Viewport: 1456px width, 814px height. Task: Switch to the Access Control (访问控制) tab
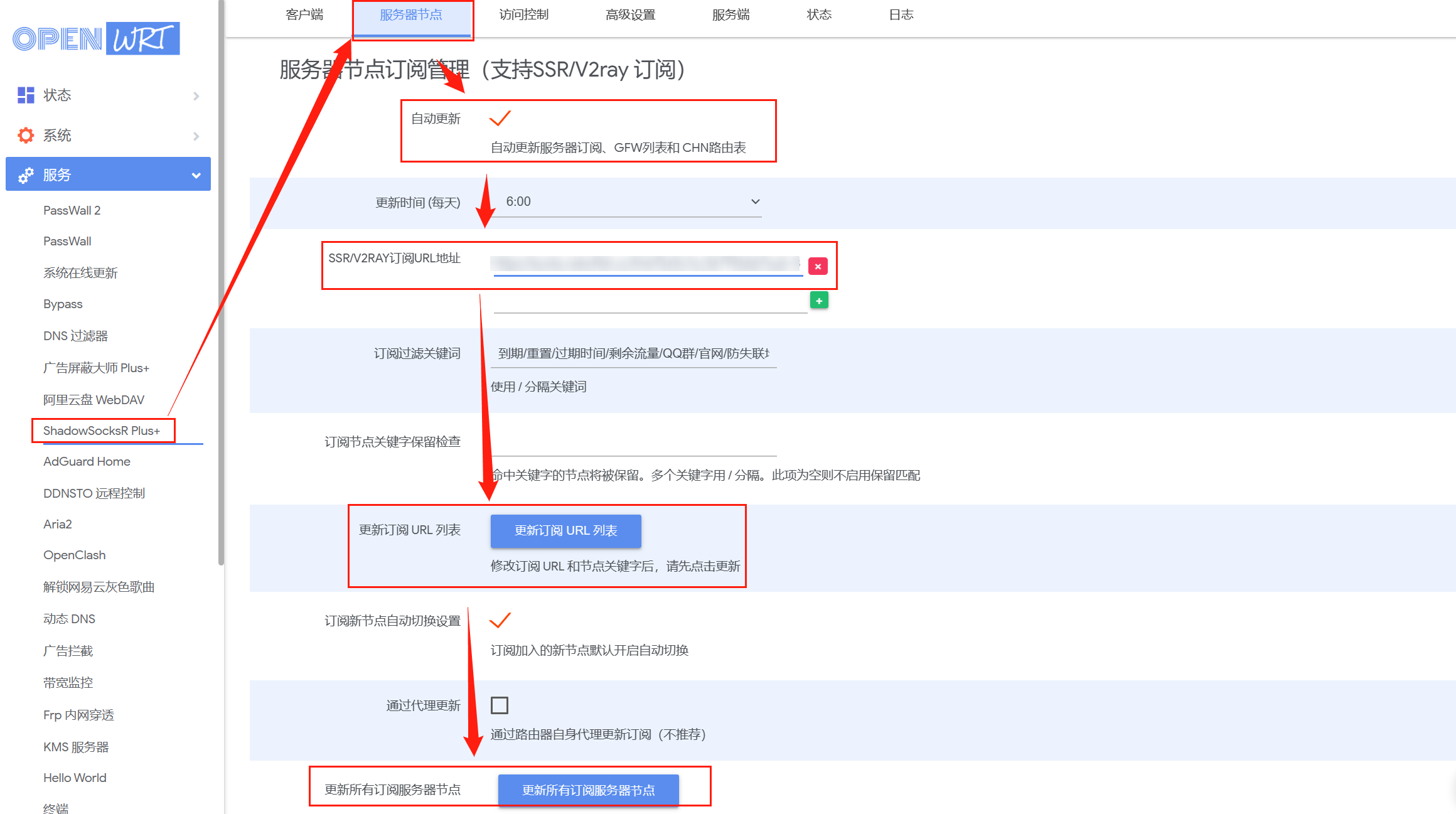[x=523, y=14]
